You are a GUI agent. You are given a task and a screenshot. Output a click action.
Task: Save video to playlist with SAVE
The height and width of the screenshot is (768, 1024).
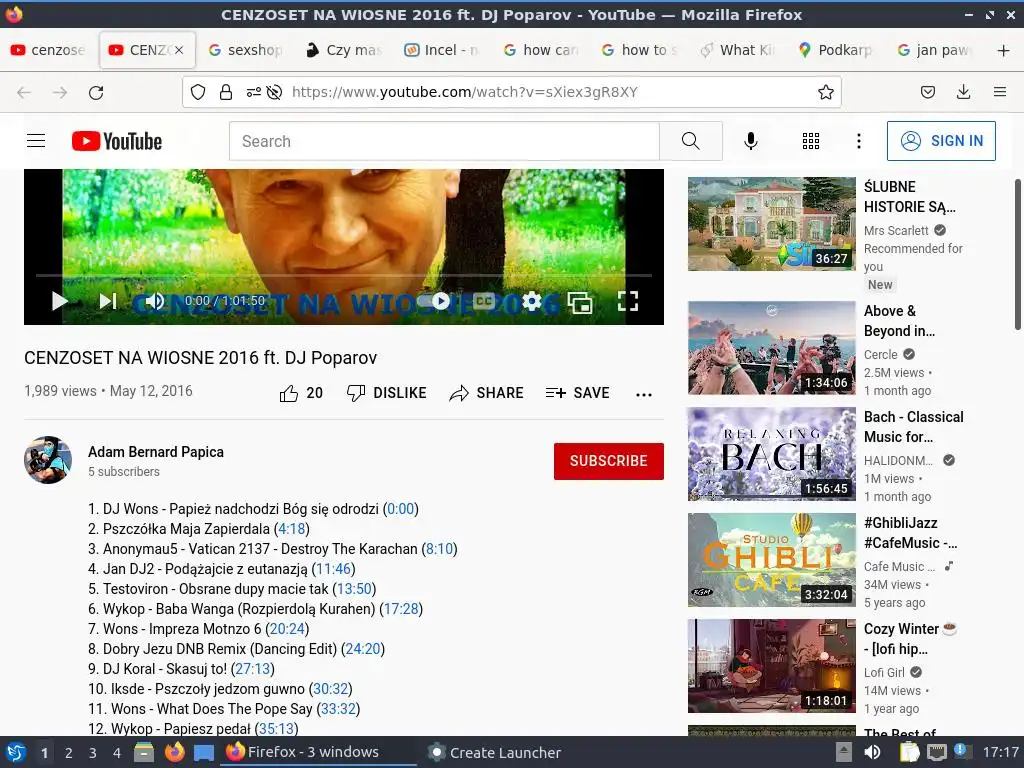click(577, 393)
